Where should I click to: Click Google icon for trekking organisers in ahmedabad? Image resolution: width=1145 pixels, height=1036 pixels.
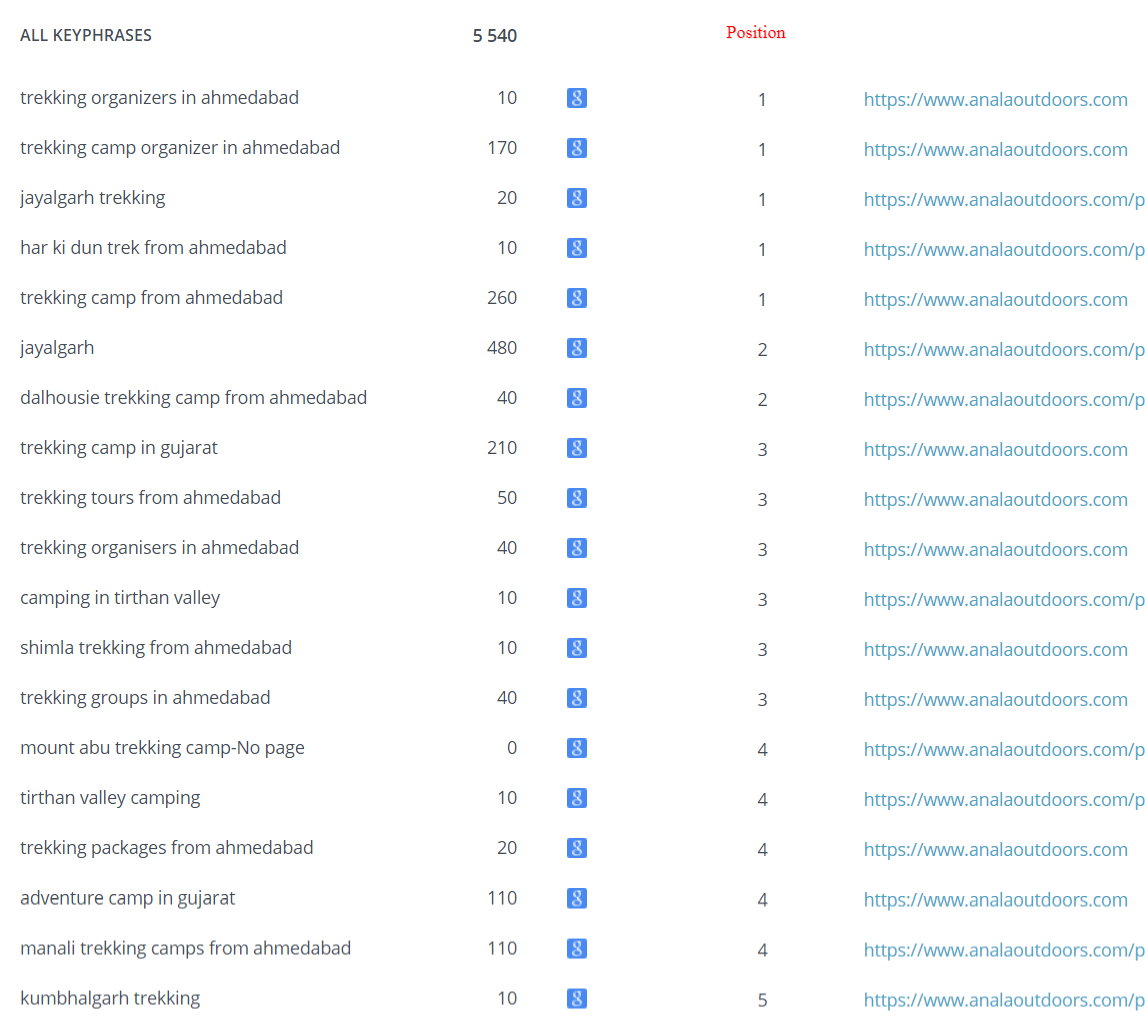click(x=577, y=548)
